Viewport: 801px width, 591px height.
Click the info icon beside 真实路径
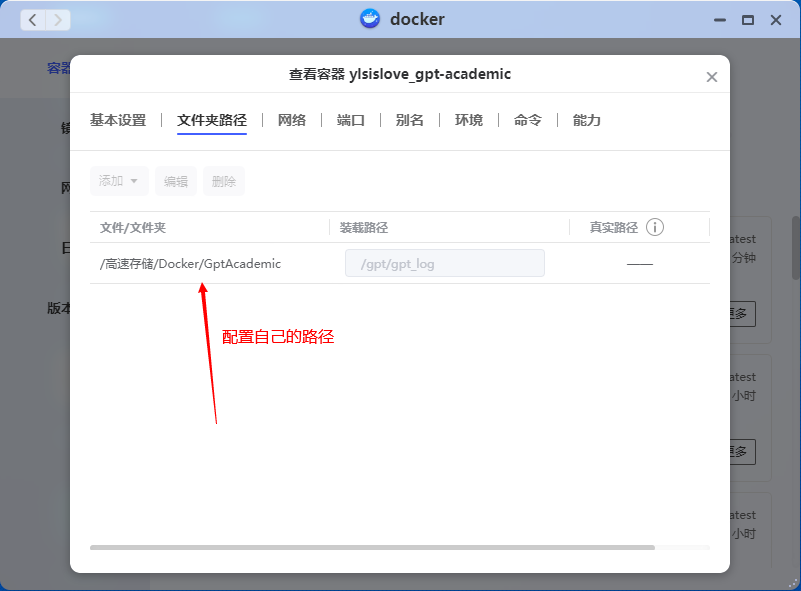coord(655,227)
